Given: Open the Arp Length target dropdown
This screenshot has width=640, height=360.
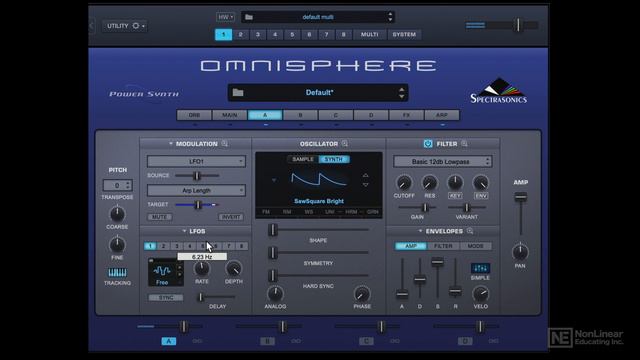Looking at the screenshot, I should [196, 191].
